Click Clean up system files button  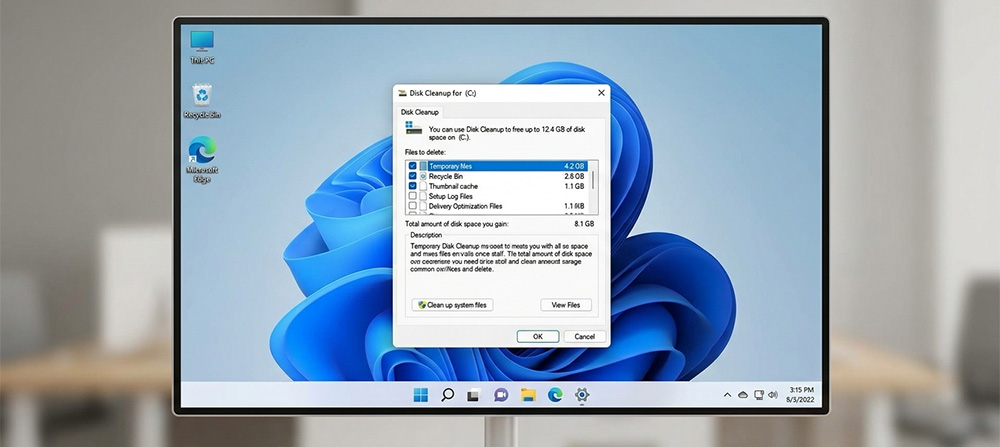[452, 305]
